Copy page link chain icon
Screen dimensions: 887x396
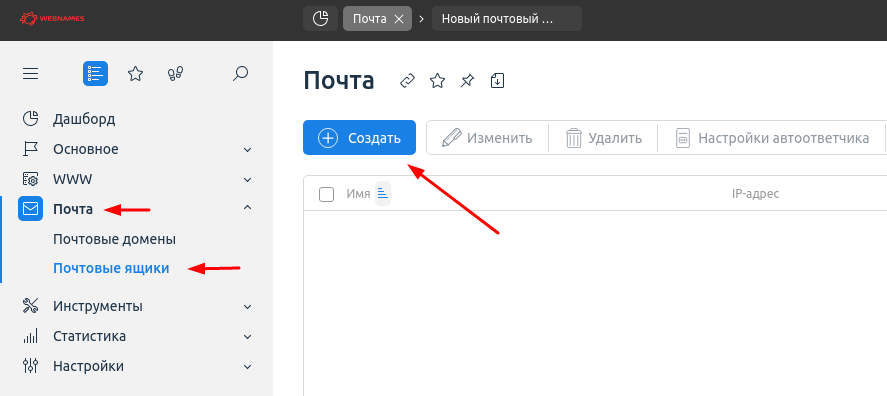click(407, 81)
